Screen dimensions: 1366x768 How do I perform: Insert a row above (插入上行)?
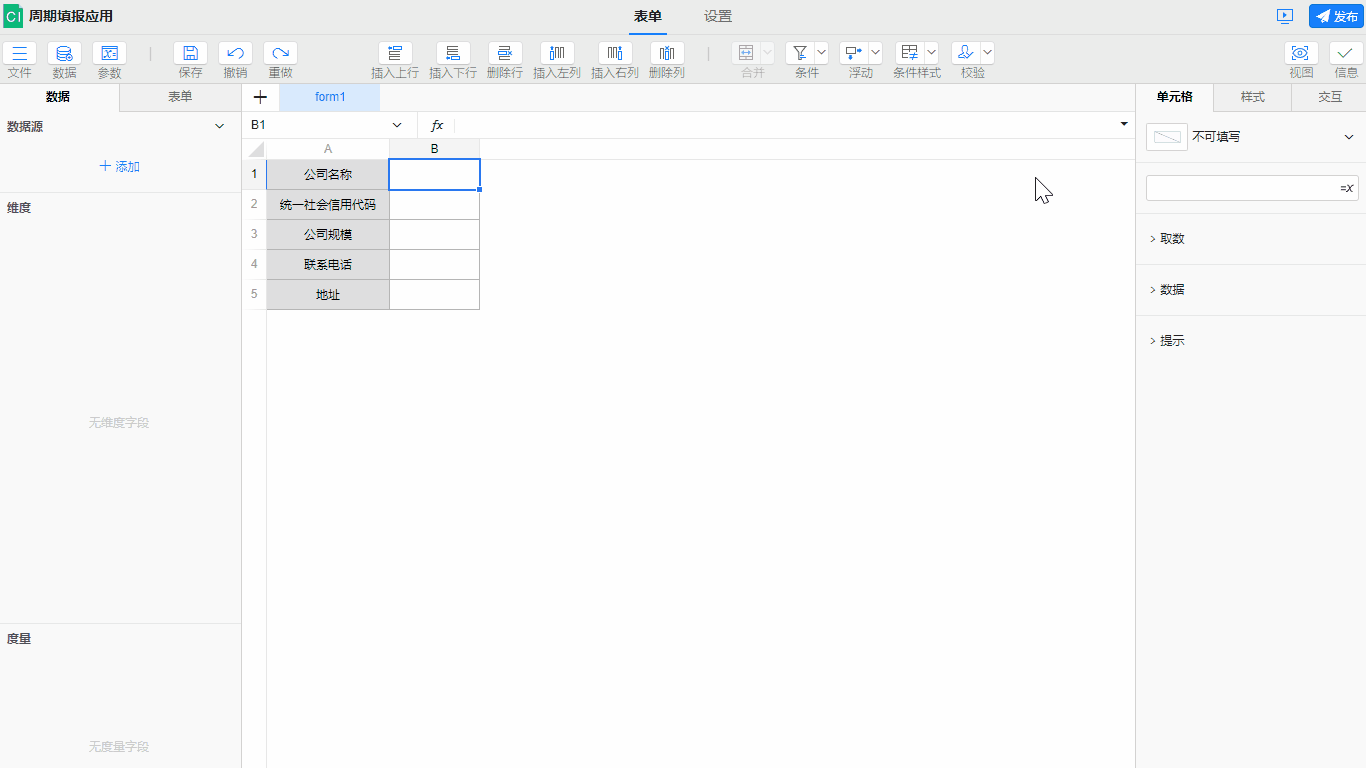pyautogui.click(x=395, y=54)
